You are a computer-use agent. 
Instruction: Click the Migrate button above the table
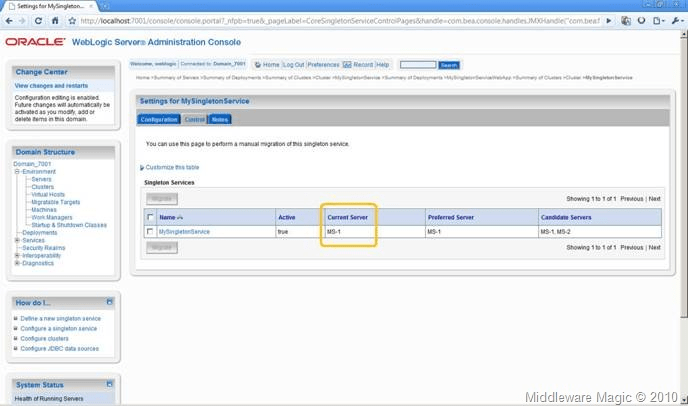162,199
